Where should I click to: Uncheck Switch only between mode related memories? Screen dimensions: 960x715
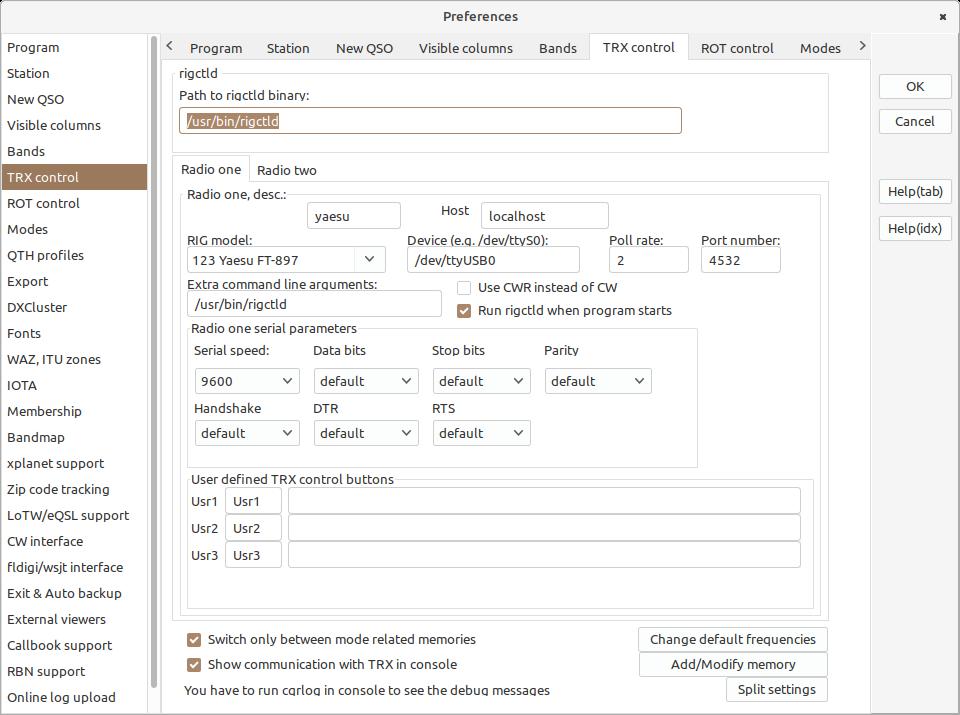tap(194, 640)
